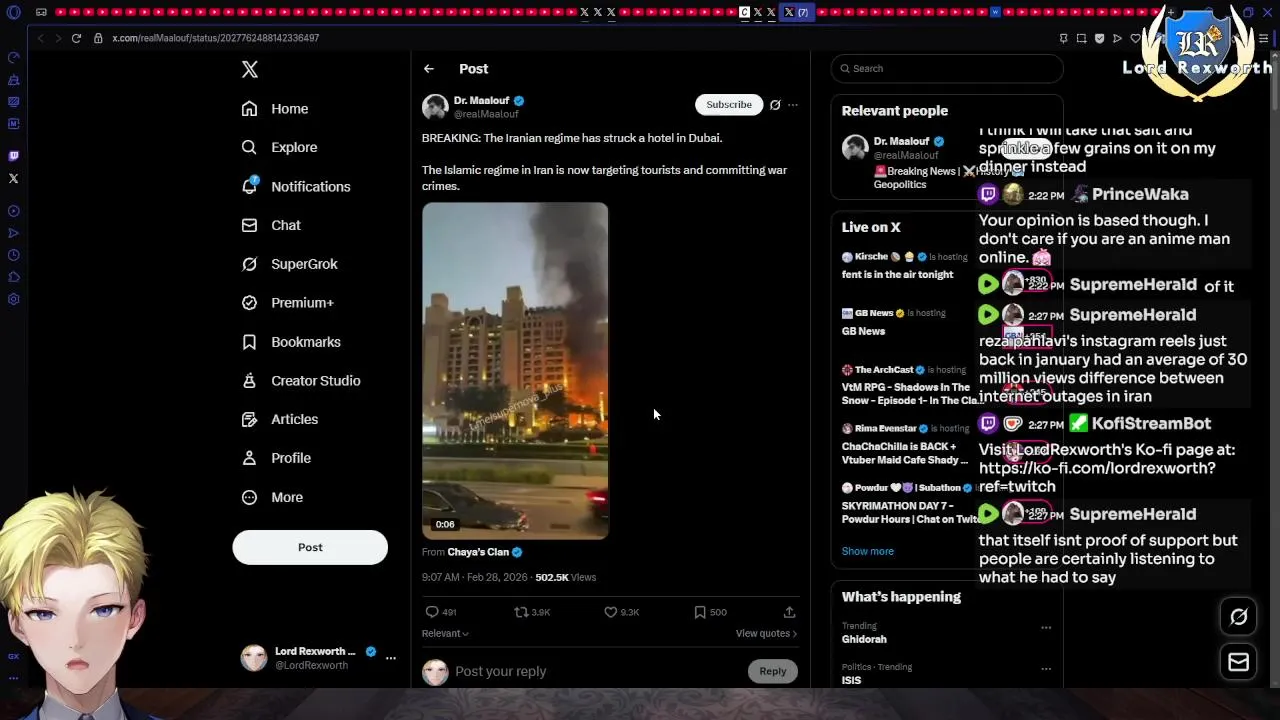Play the burning hotel video
The width and height of the screenshot is (1280, 720).
click(x=515, y=371)
